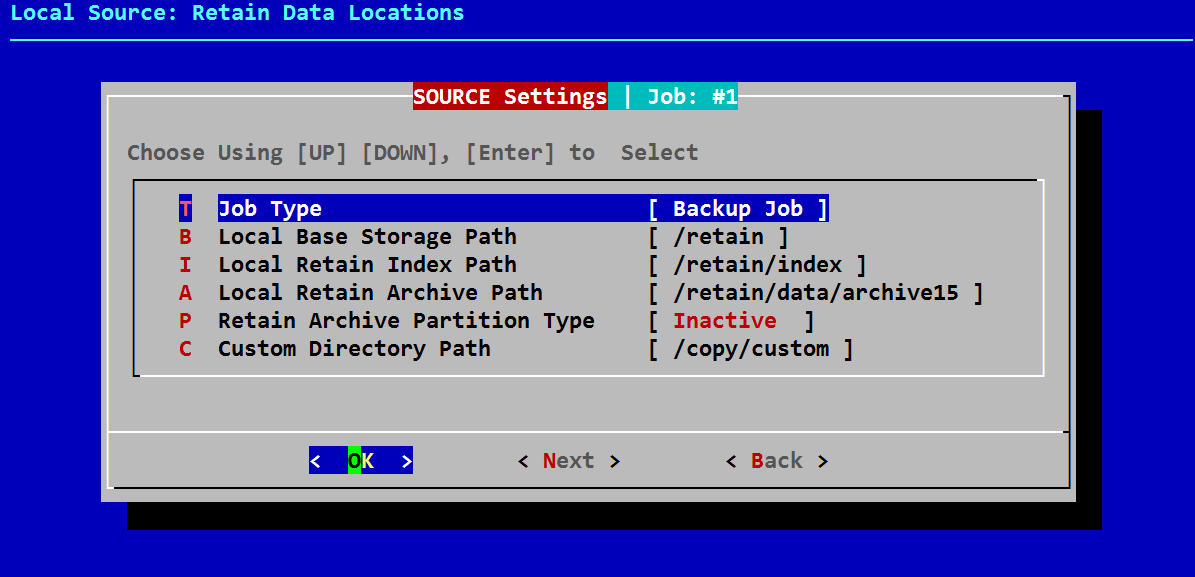
Task: Choose Local Base Storage Path entry
Action: [367, 237]
